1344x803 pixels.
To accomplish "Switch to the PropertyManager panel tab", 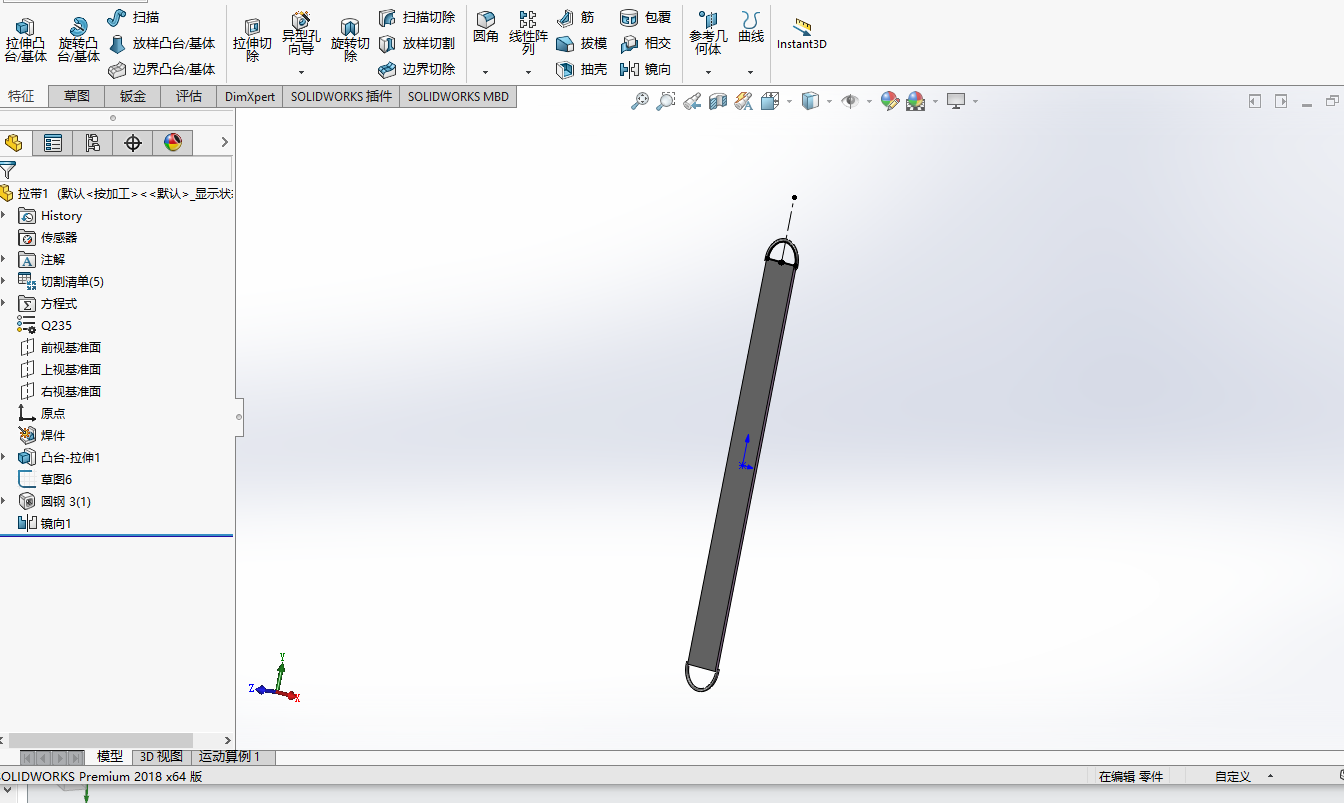I will [52, 143].
